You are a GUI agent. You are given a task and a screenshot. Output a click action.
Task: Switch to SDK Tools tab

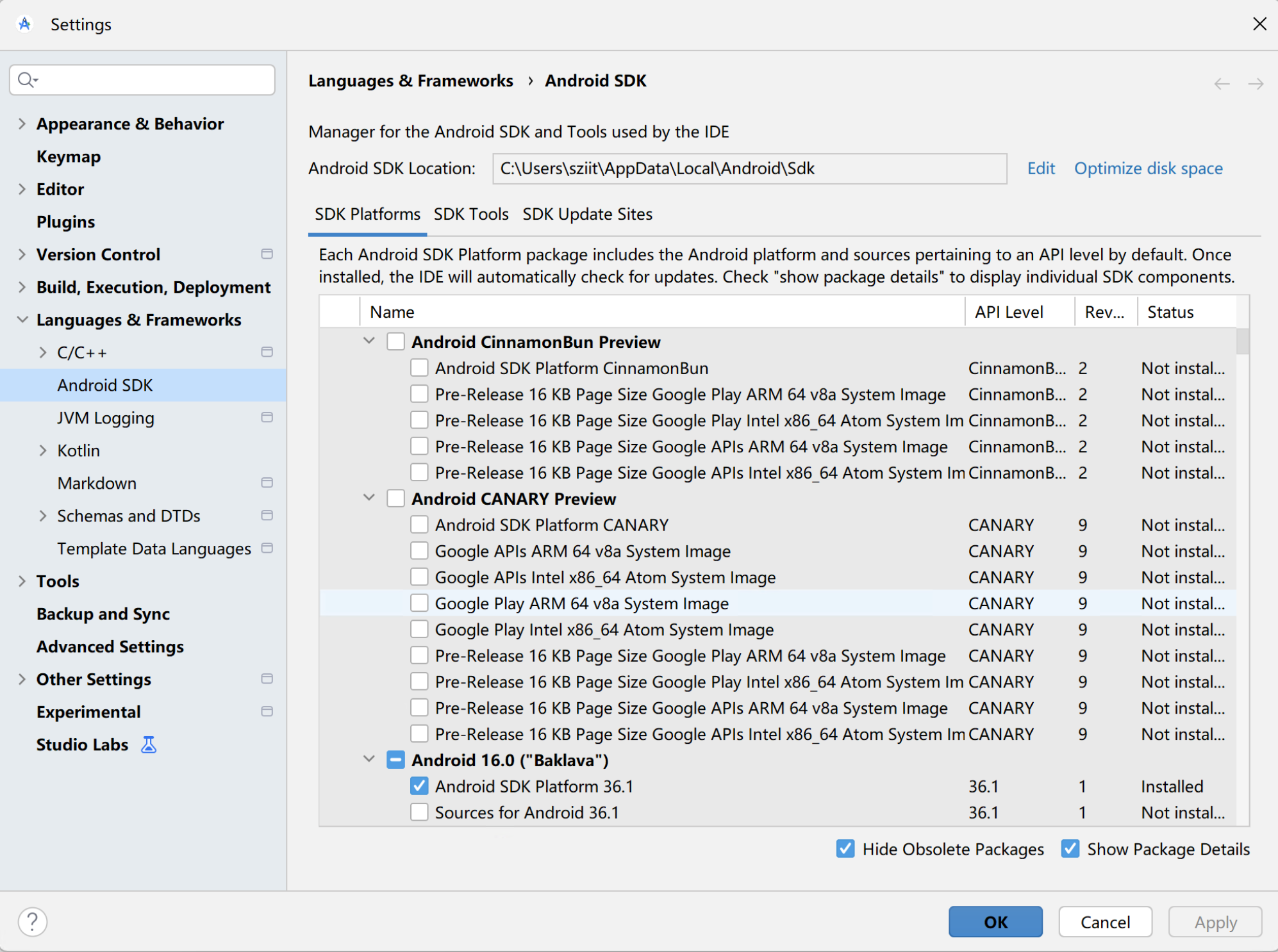coord(471,214)
